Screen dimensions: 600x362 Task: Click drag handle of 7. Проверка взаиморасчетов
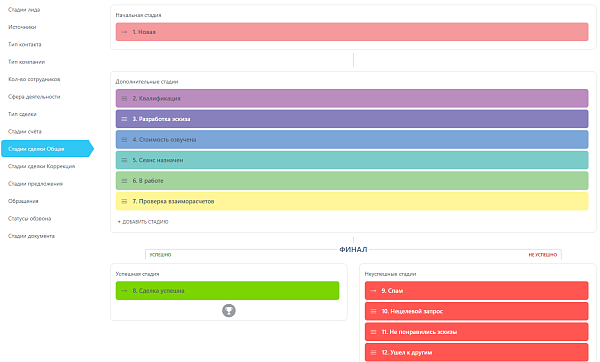(124, 201)
